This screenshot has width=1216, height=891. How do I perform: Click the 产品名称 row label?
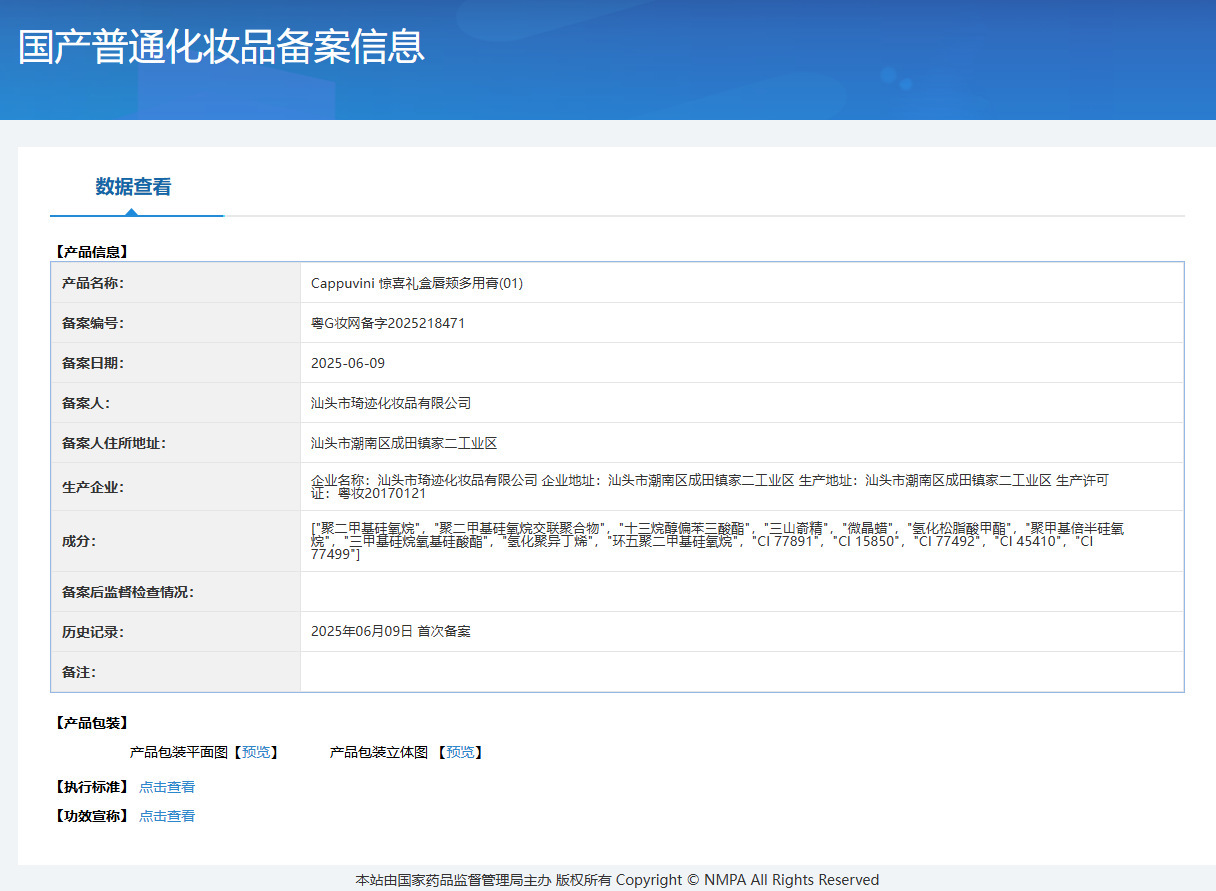pos(93,283)
